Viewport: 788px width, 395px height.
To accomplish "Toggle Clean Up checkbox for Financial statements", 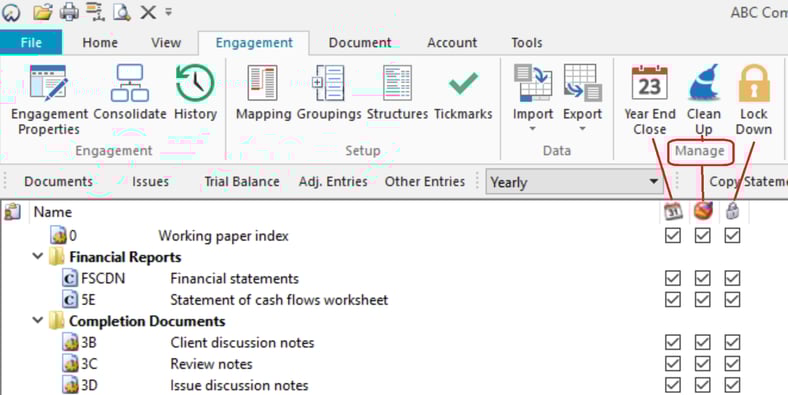I will tap(703, 278).
